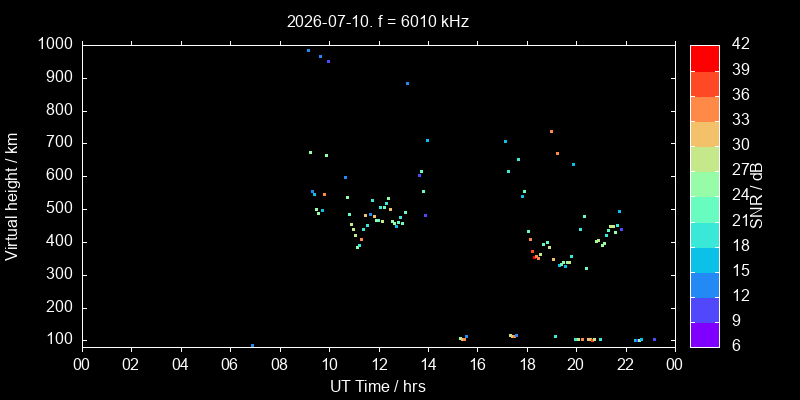
Task: Click the plot title showing 6010 kHz
Action: click(x=378, y=22)
